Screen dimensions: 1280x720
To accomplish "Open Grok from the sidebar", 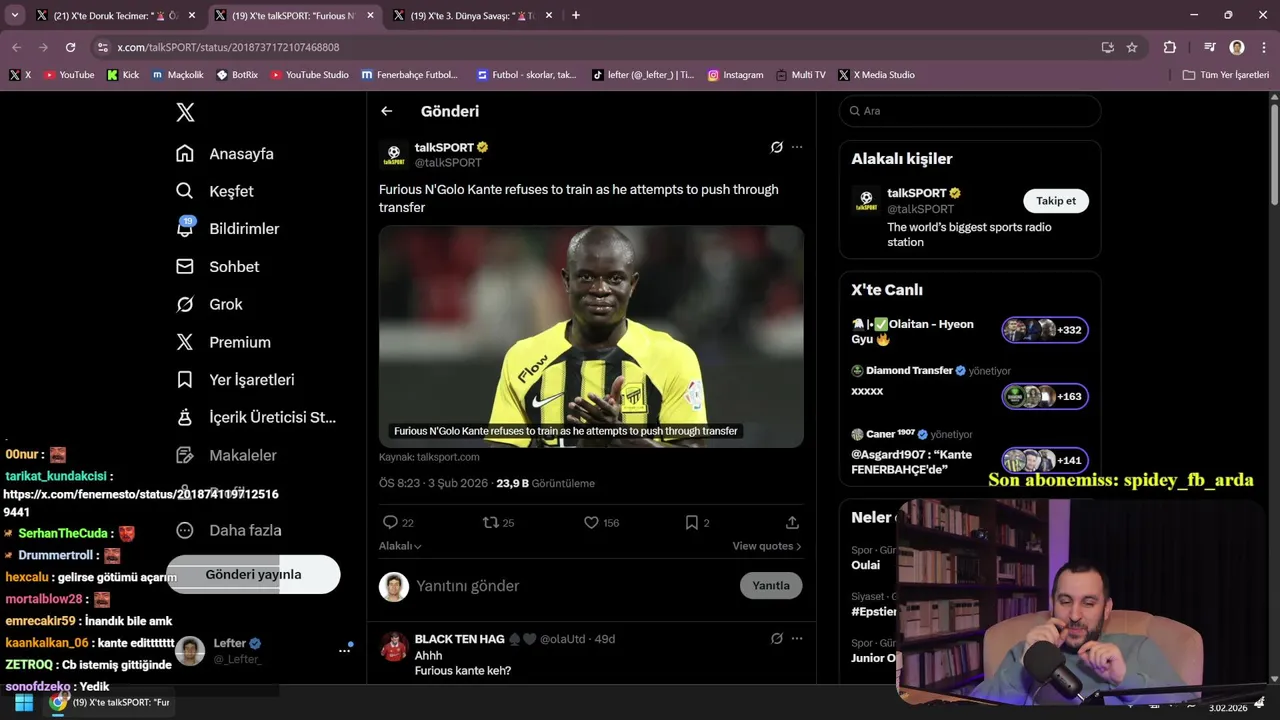I will pyautogui.click(x=209, y=304).
